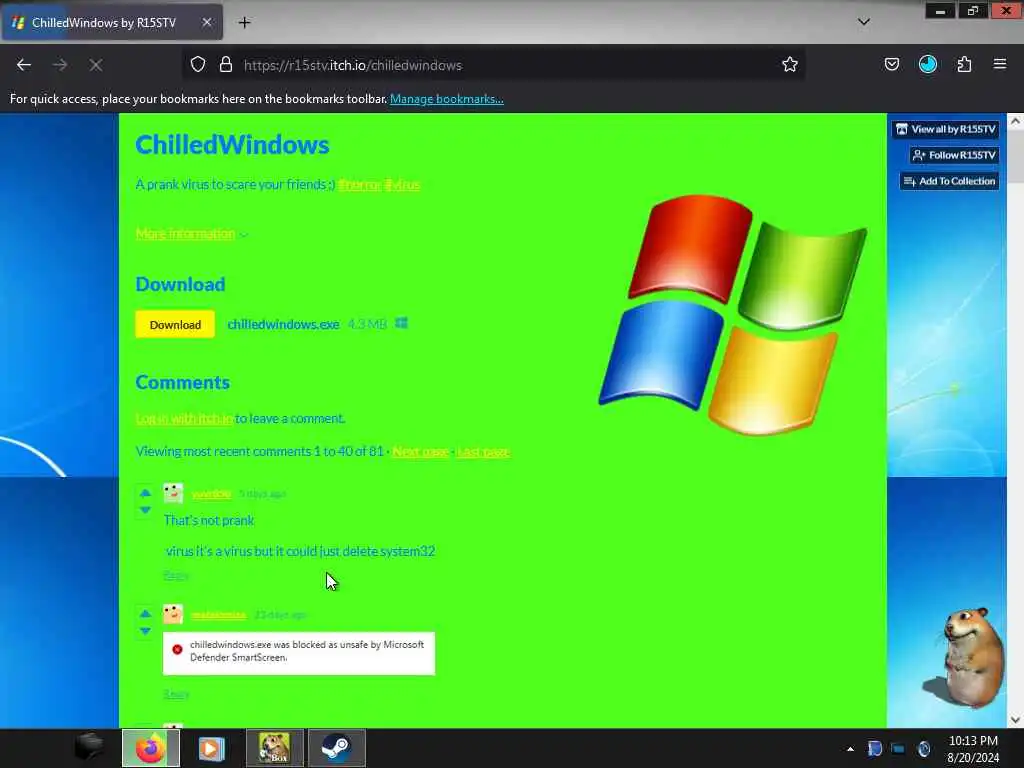Click the page scrollbar up arrow

[1015, 121]
